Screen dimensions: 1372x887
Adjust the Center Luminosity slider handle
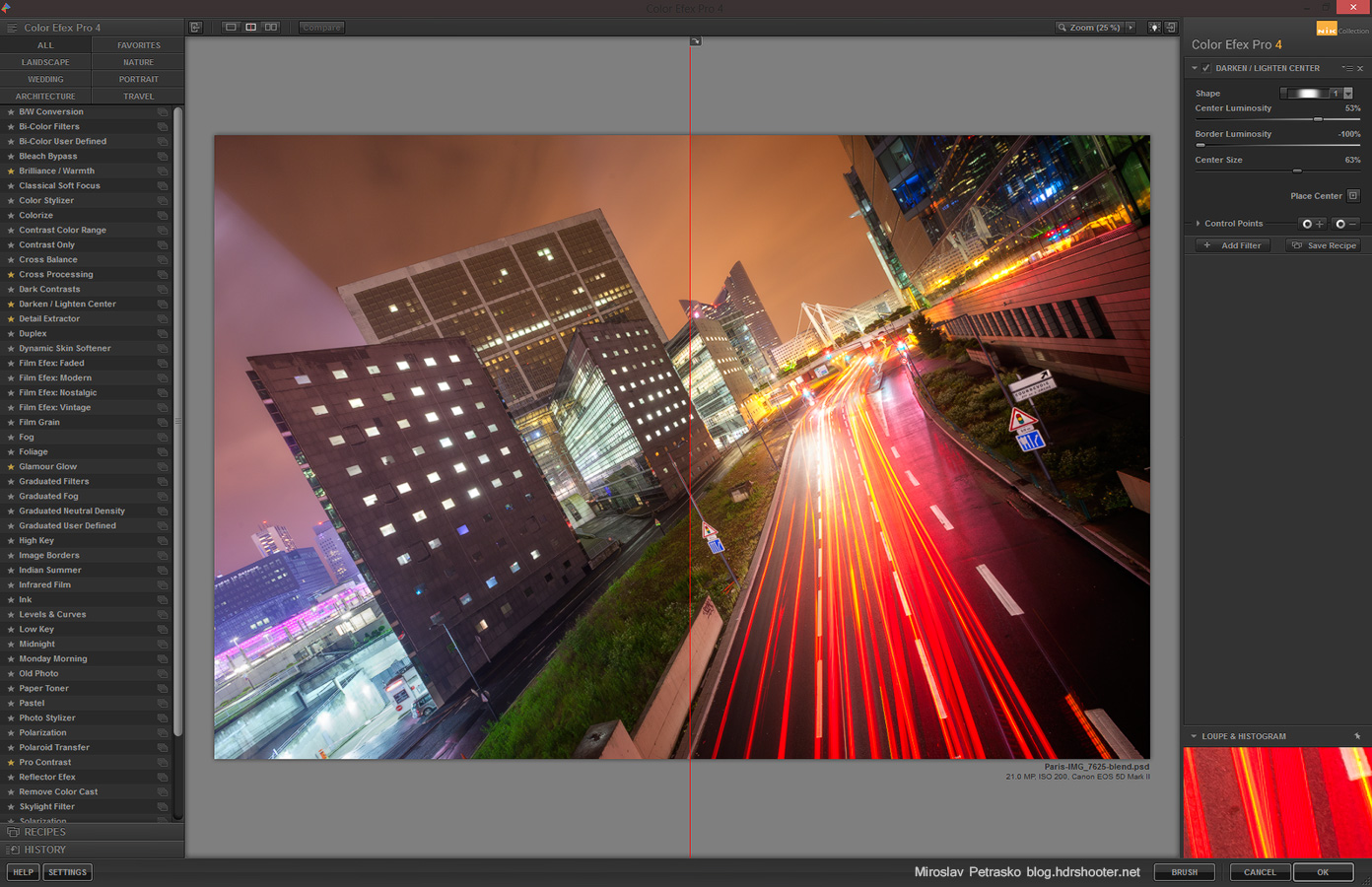(x=1318, y=119)
